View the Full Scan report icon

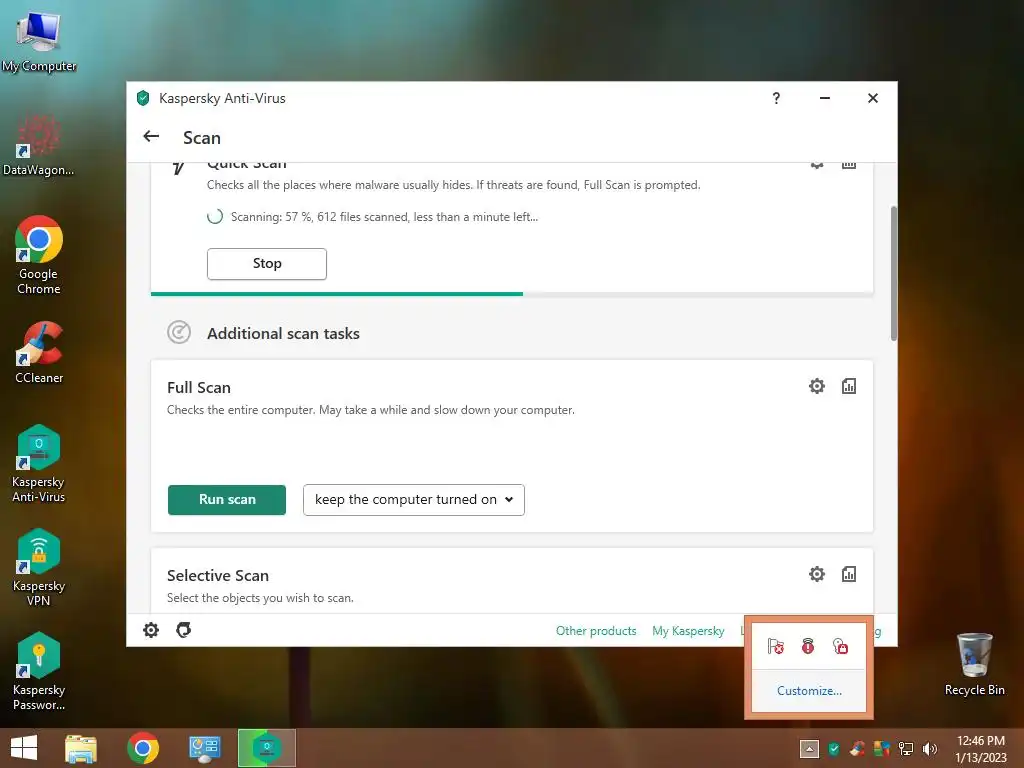pos(848,386)
